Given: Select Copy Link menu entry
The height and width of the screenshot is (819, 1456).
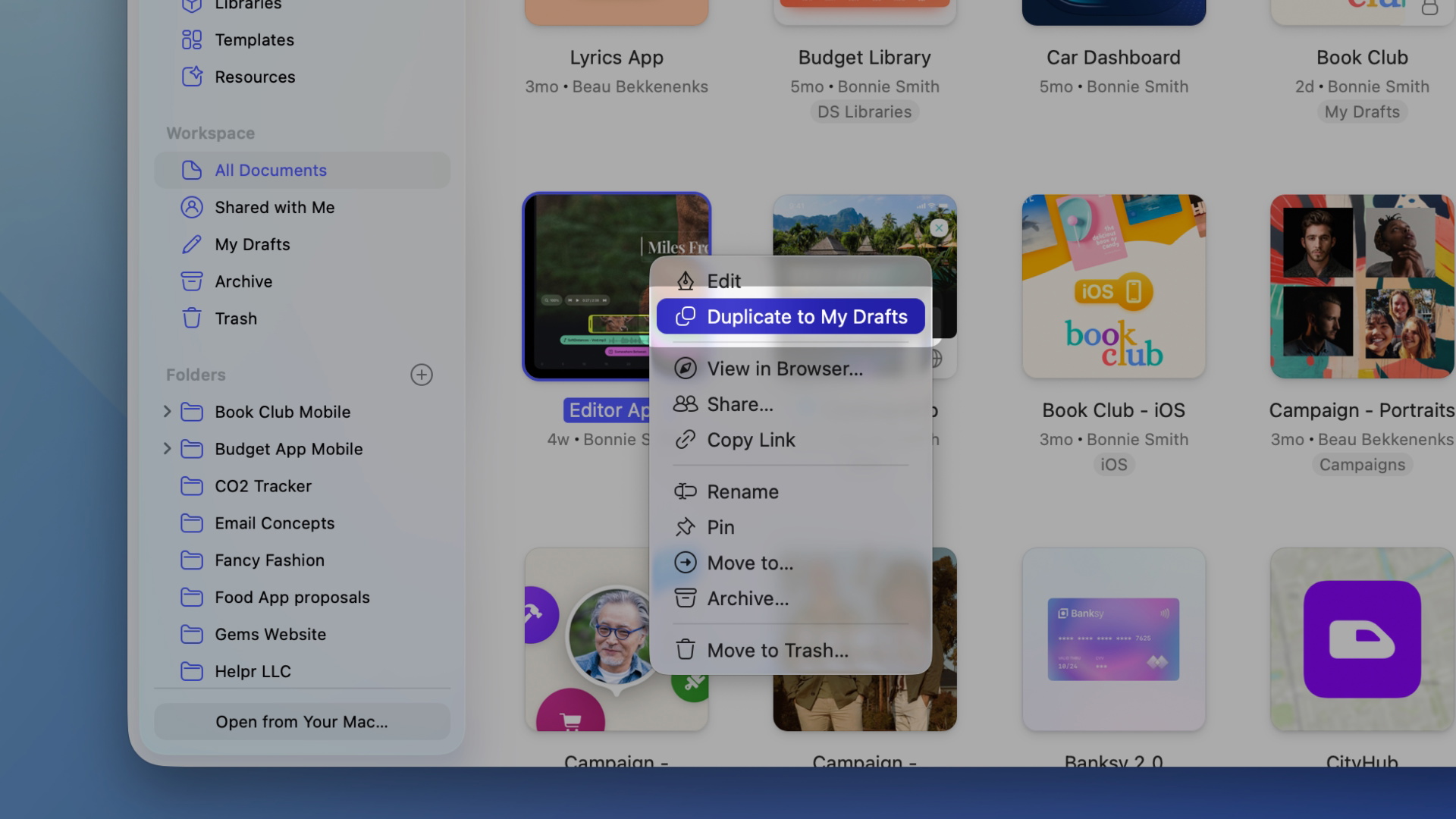Looking at the screenshot, I should 790,440.
